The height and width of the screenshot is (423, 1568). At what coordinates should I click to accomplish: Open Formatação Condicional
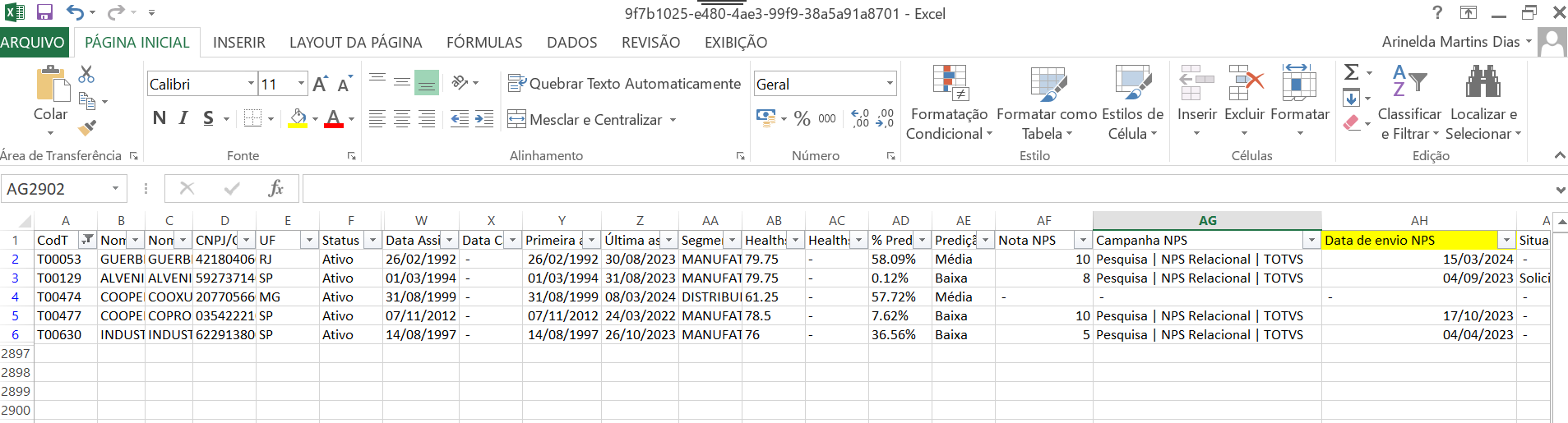click(950, 103)
